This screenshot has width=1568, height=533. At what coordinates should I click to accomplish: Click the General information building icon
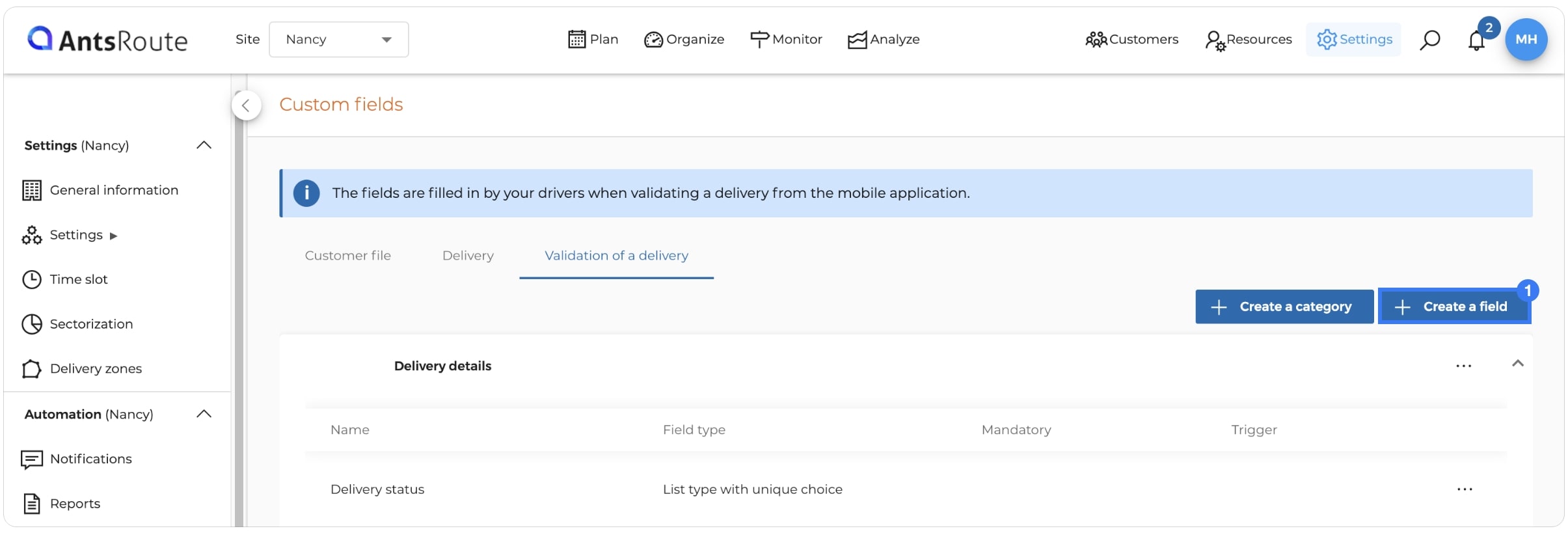tap(31, 190)
